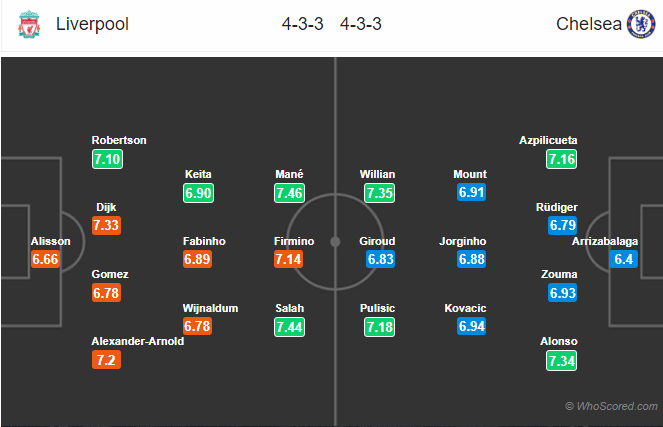
Task: Select the Alexander-Arnold player name
Action: (x=138, y=342)
